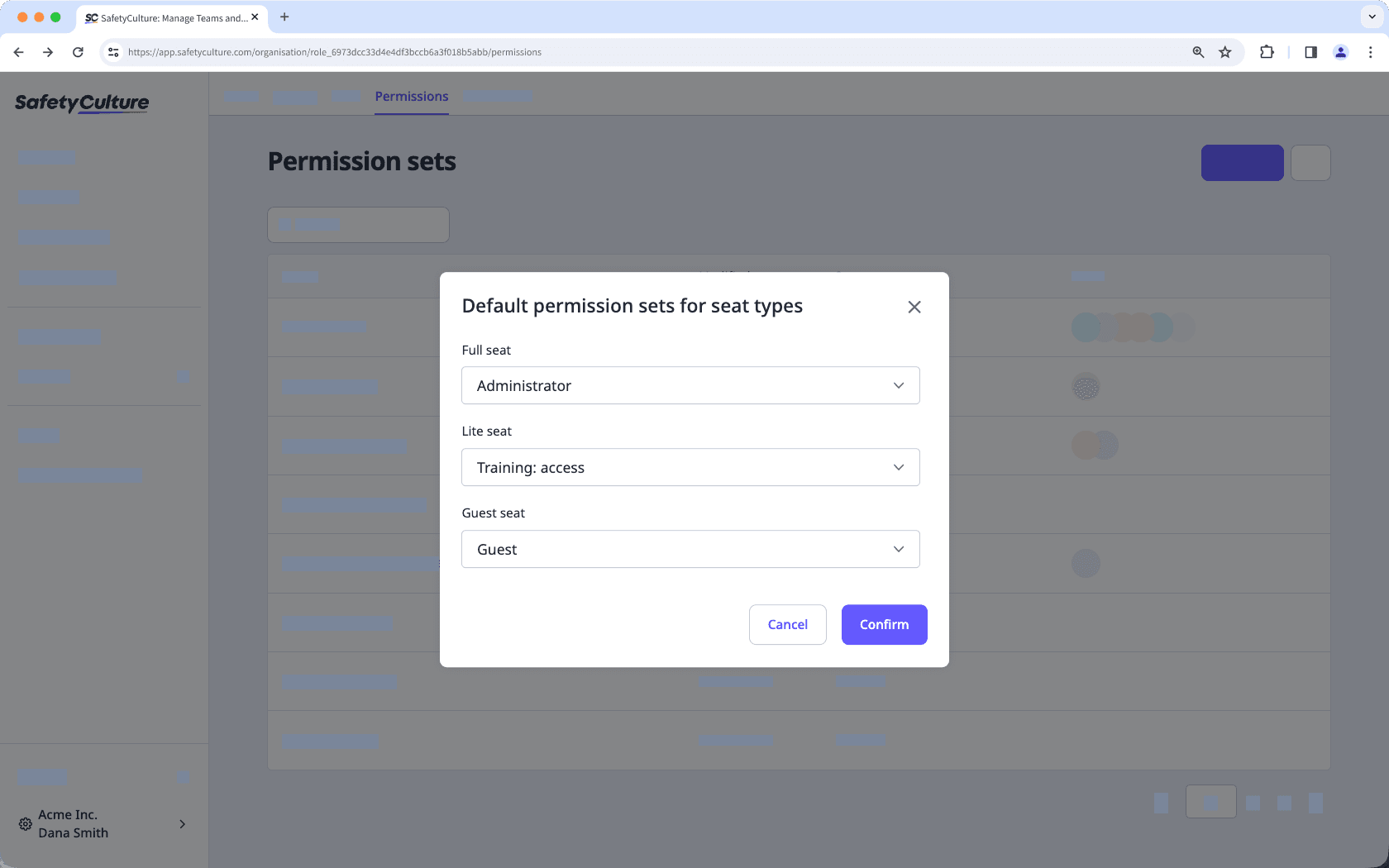Click the SafetyCulture logo
The image size is (1389, 868).
tap(81, 103)
